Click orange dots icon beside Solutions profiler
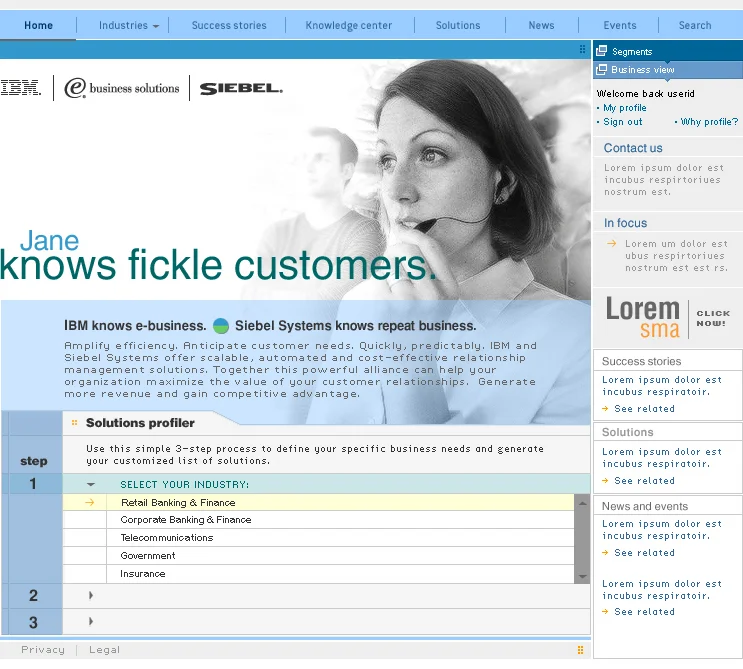 click(x=74, y=423)
